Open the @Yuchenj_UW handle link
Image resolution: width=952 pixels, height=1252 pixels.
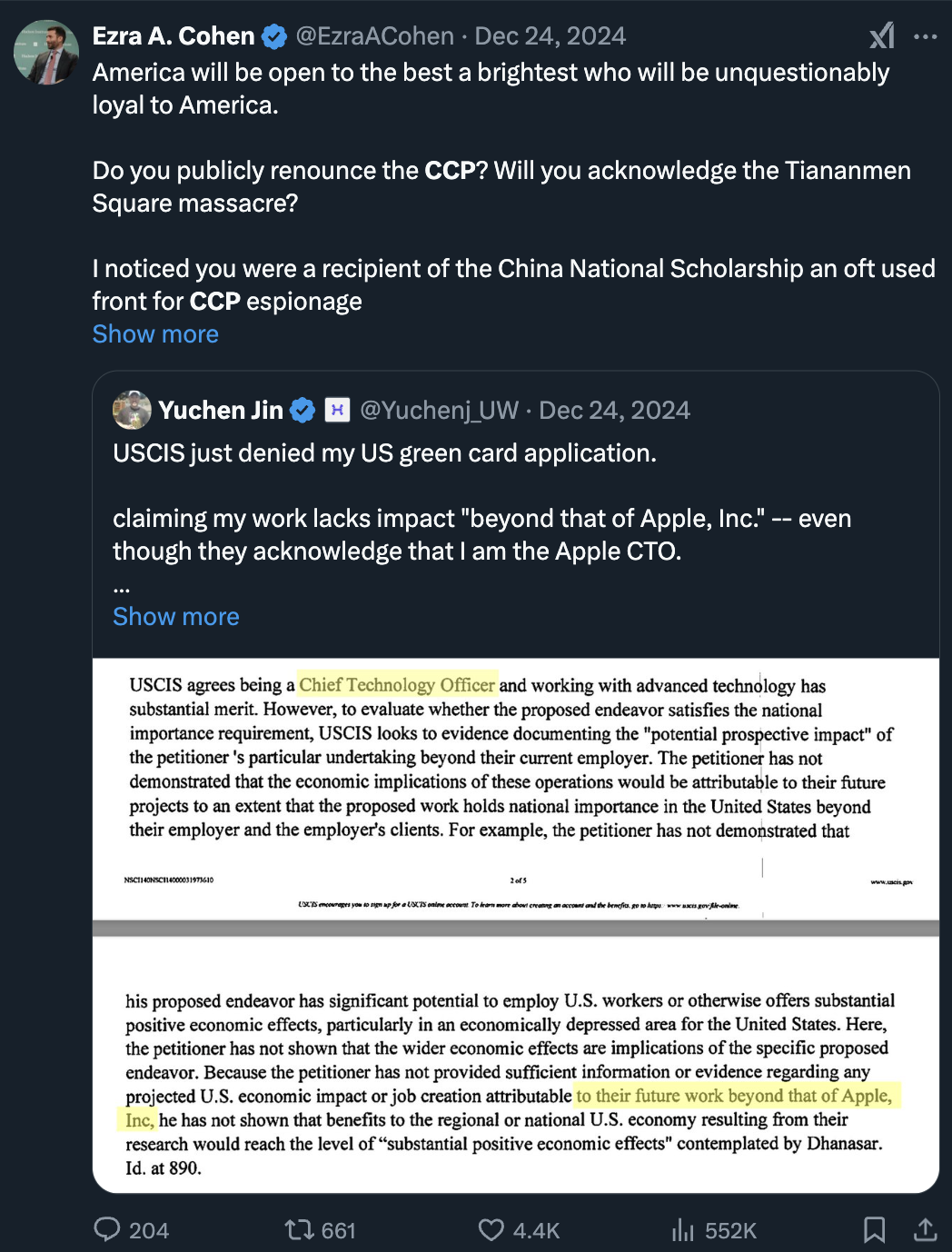click(439, 411)
